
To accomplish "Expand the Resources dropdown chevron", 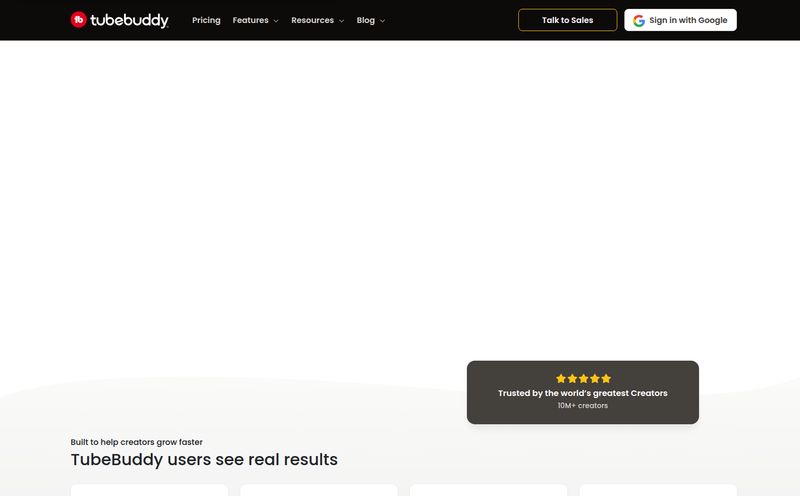I will (x=341, y=21).
